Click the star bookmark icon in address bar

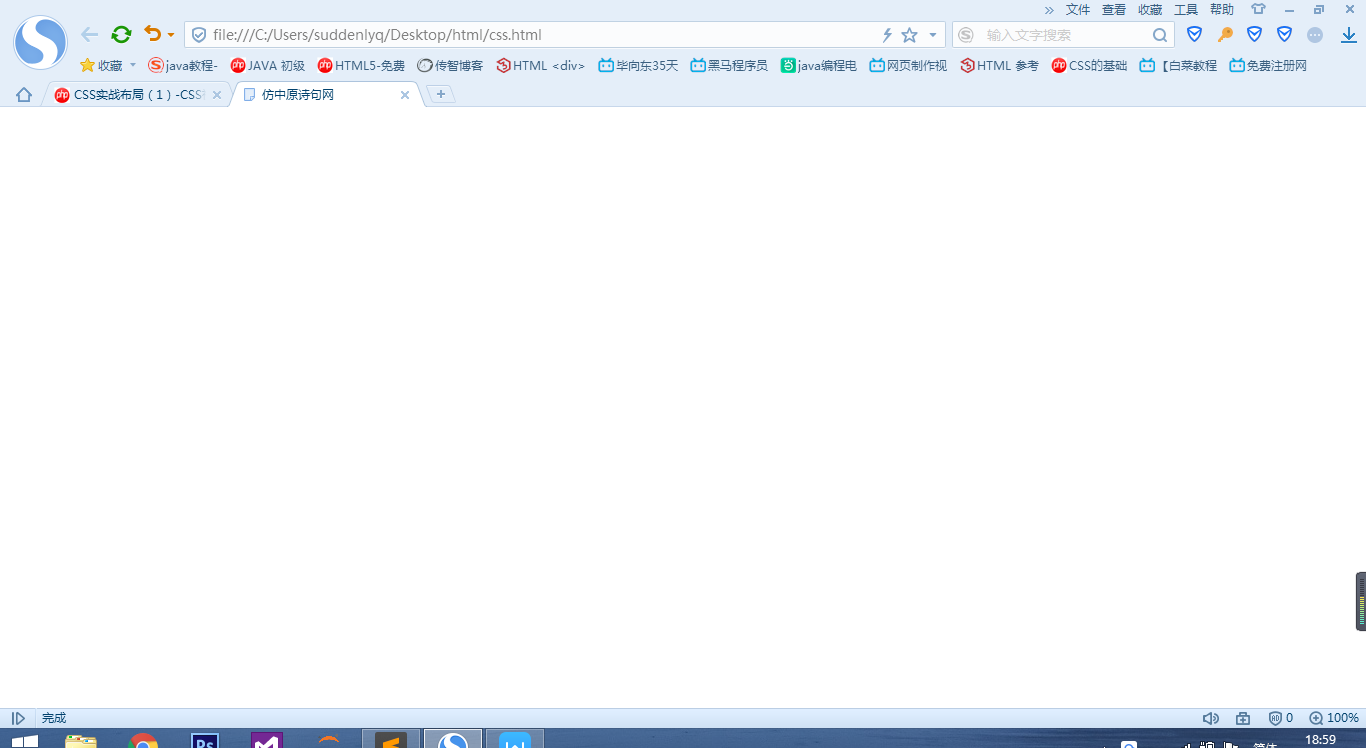[x=909, y=35]
